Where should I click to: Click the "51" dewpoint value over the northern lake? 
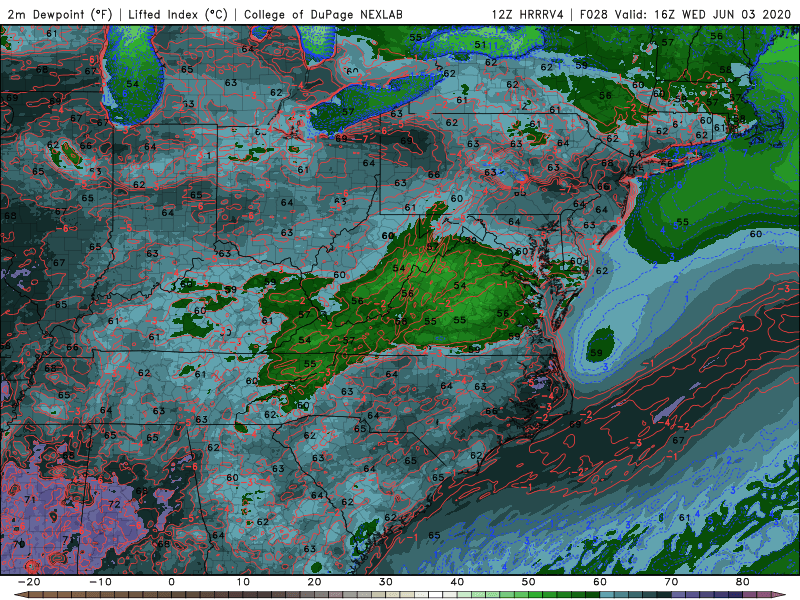pos(480,45)
